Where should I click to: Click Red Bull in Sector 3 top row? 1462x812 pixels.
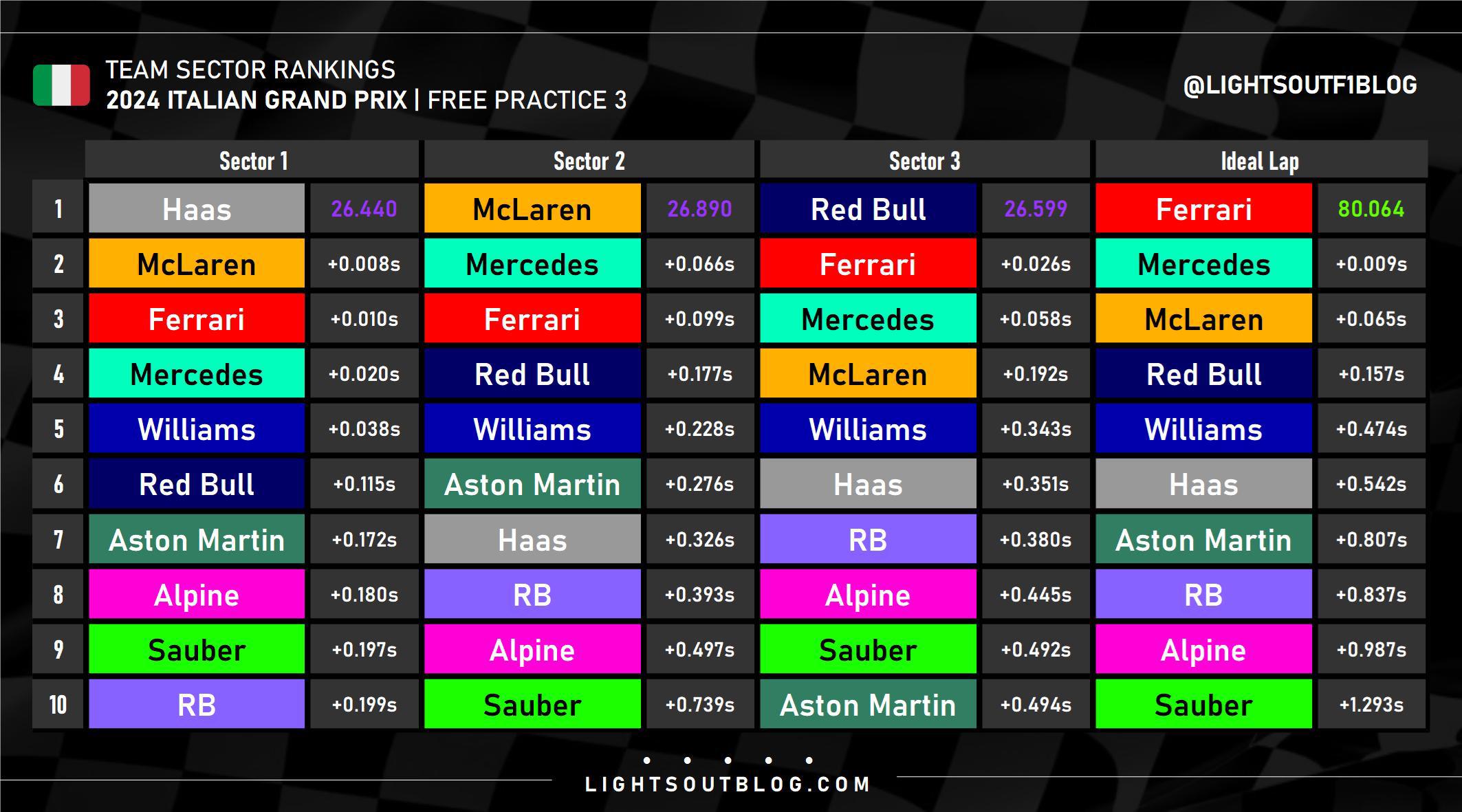(868, 208)
